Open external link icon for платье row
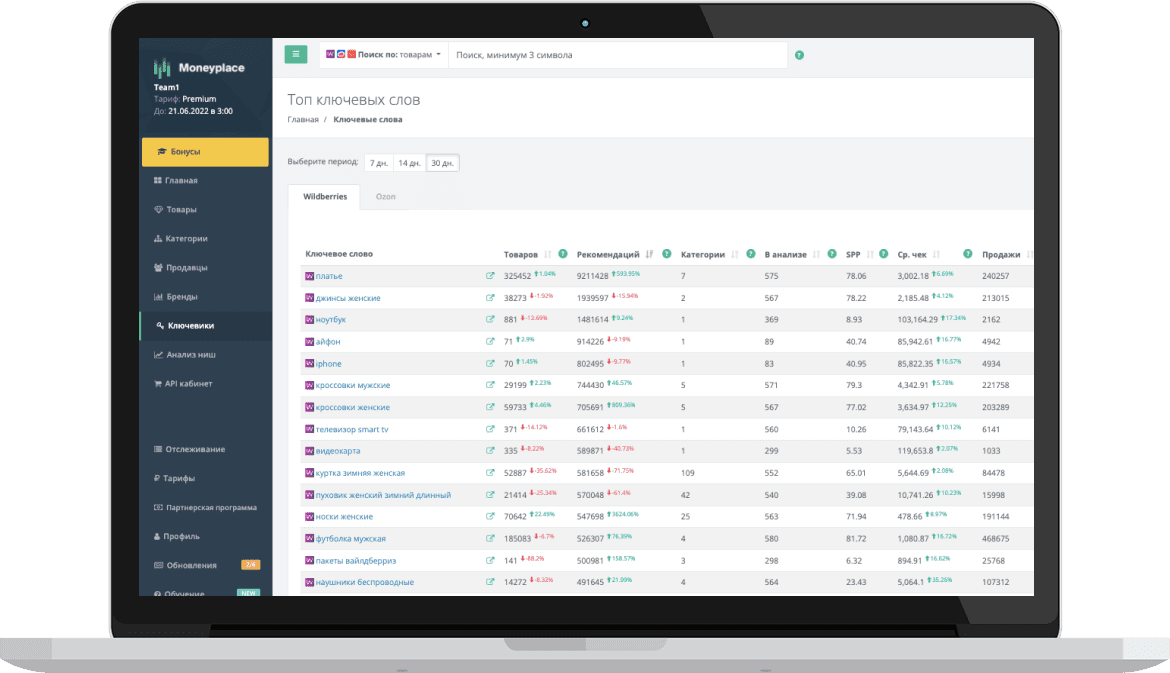The image size is (1170, 673). tap(490, 275)
